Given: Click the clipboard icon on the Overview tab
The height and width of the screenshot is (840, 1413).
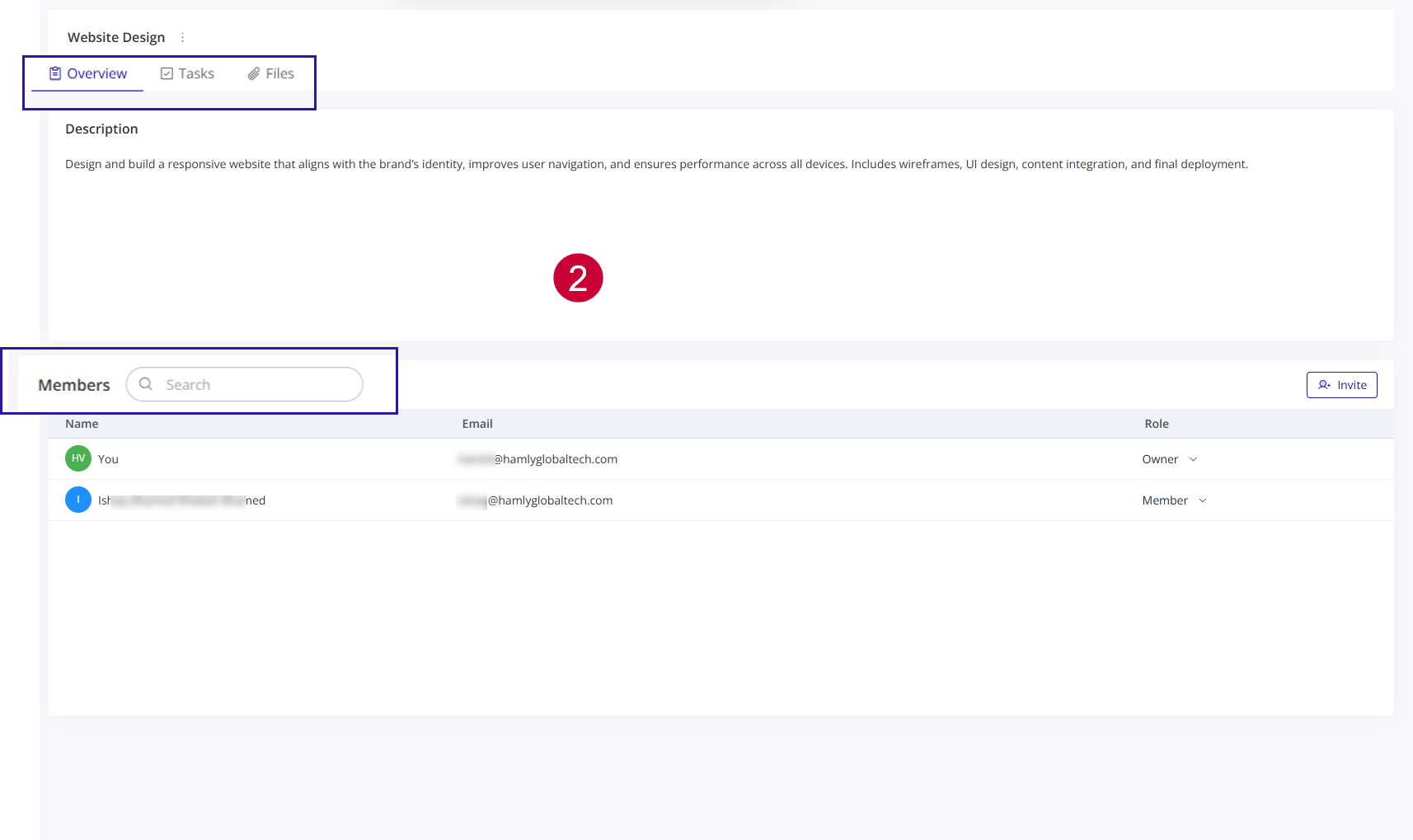Looking at the screenshot, I should [x=55, y=73].
